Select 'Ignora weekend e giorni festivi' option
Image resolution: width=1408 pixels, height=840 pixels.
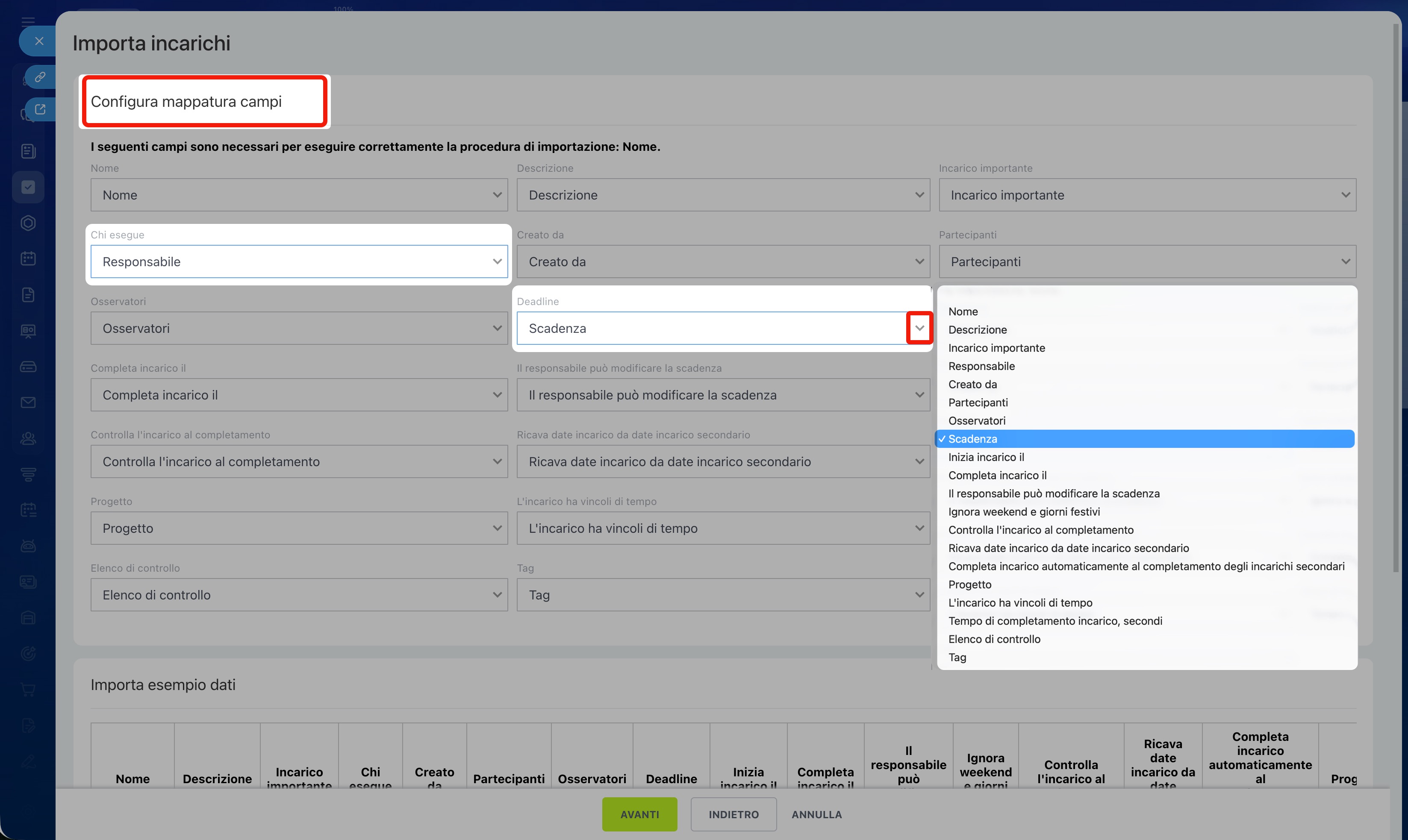coord(1024,512)
